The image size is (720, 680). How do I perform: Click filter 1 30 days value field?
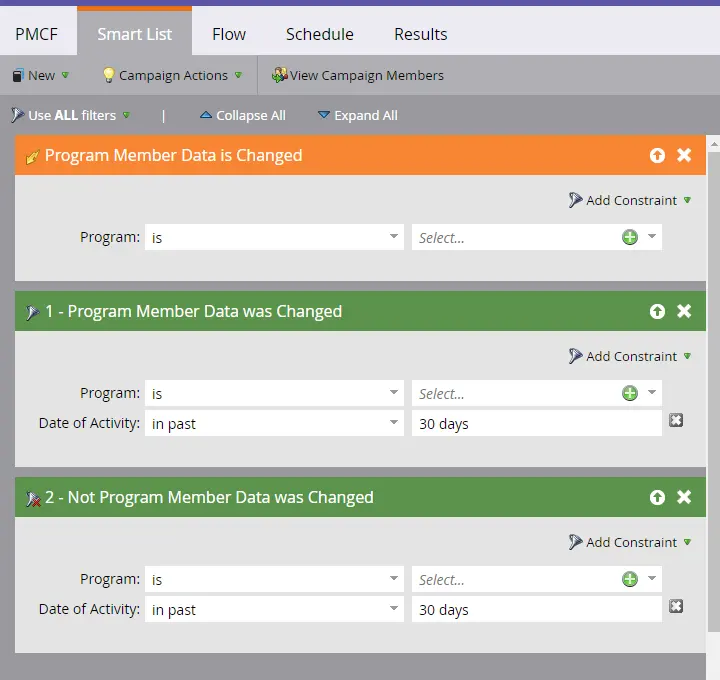537,423
